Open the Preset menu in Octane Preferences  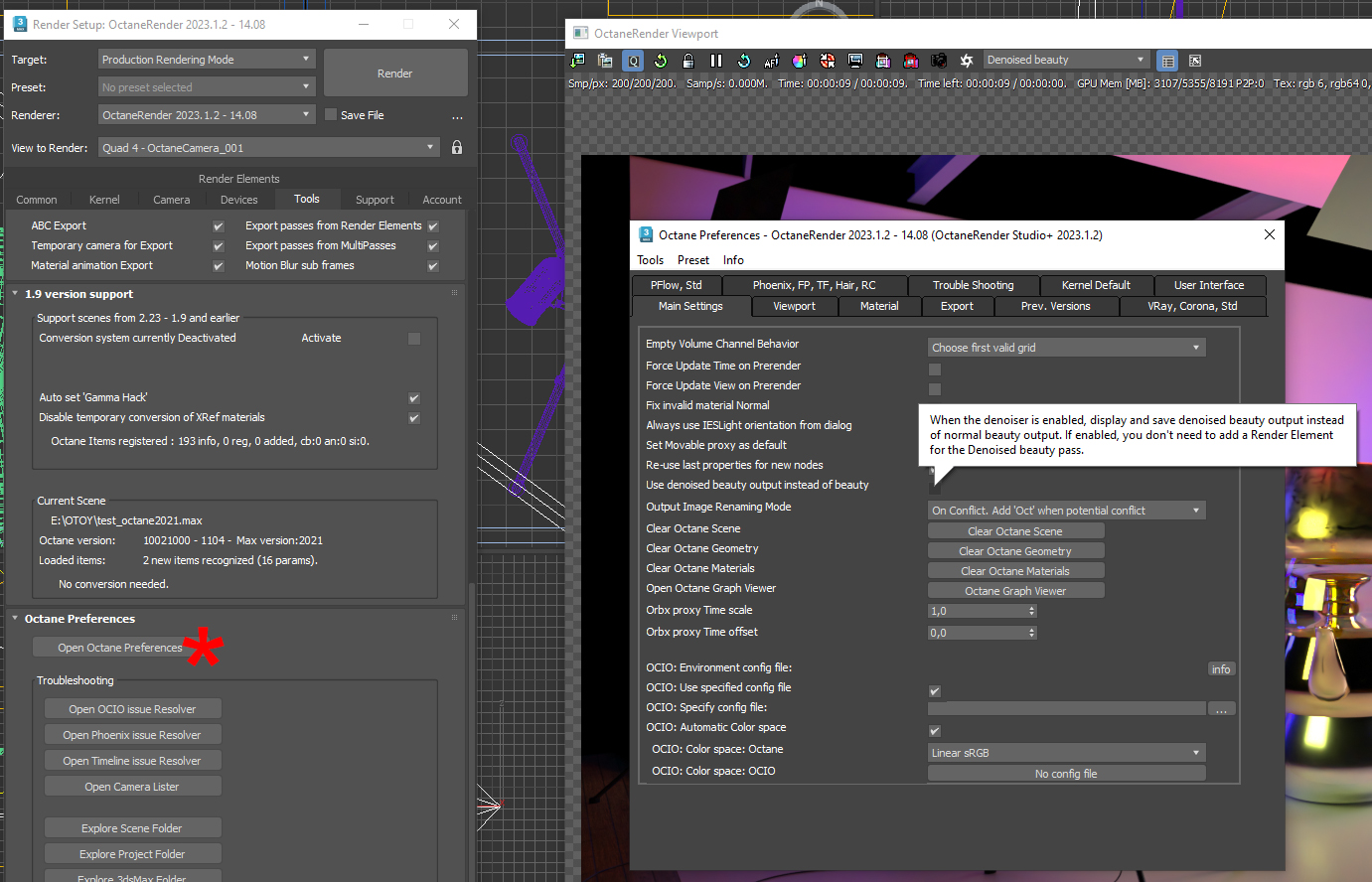[693, 260]
